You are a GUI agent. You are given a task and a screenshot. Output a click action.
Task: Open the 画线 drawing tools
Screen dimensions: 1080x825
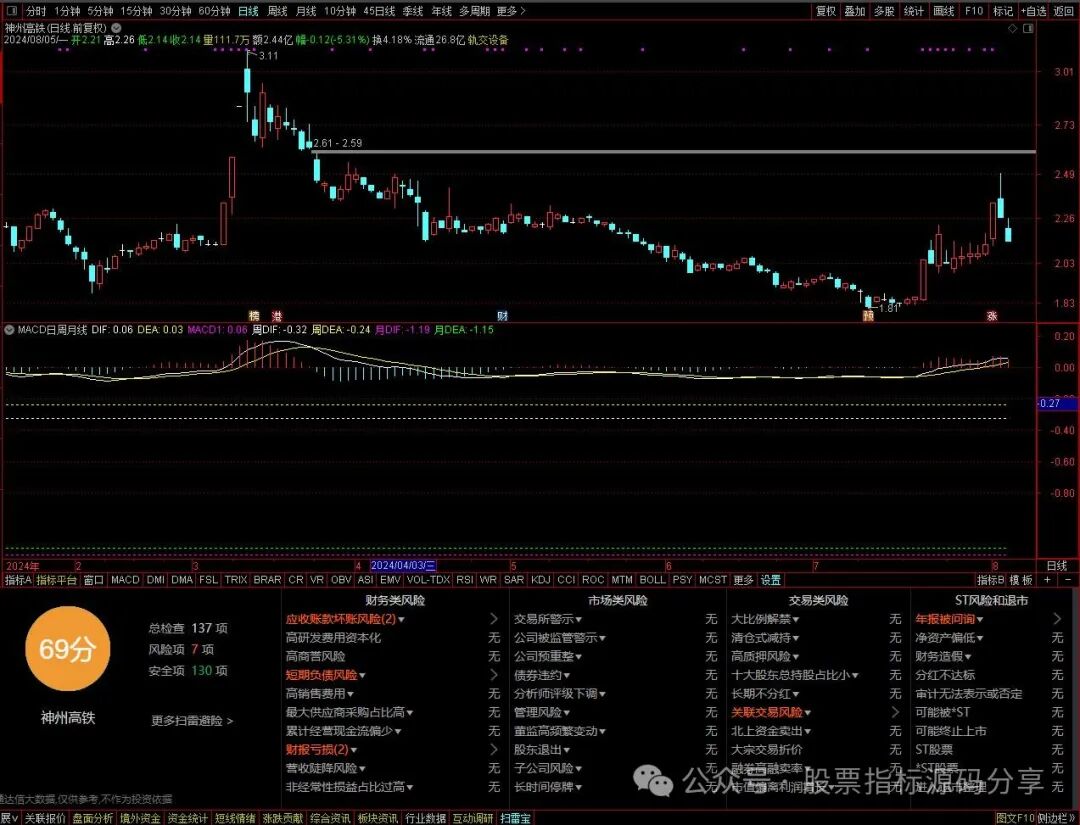pos(944,11)
